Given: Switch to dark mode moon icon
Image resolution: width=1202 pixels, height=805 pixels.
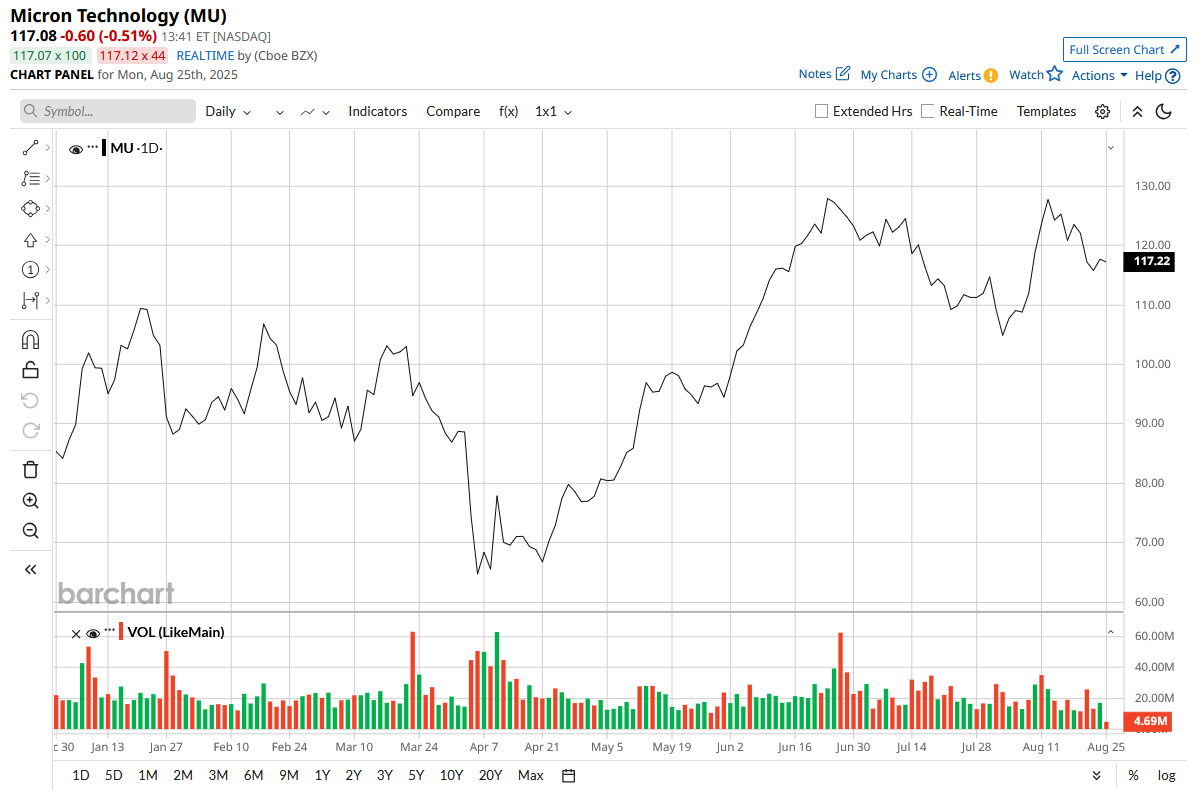Looking at the screenshot, I should tap(1163, 112).
